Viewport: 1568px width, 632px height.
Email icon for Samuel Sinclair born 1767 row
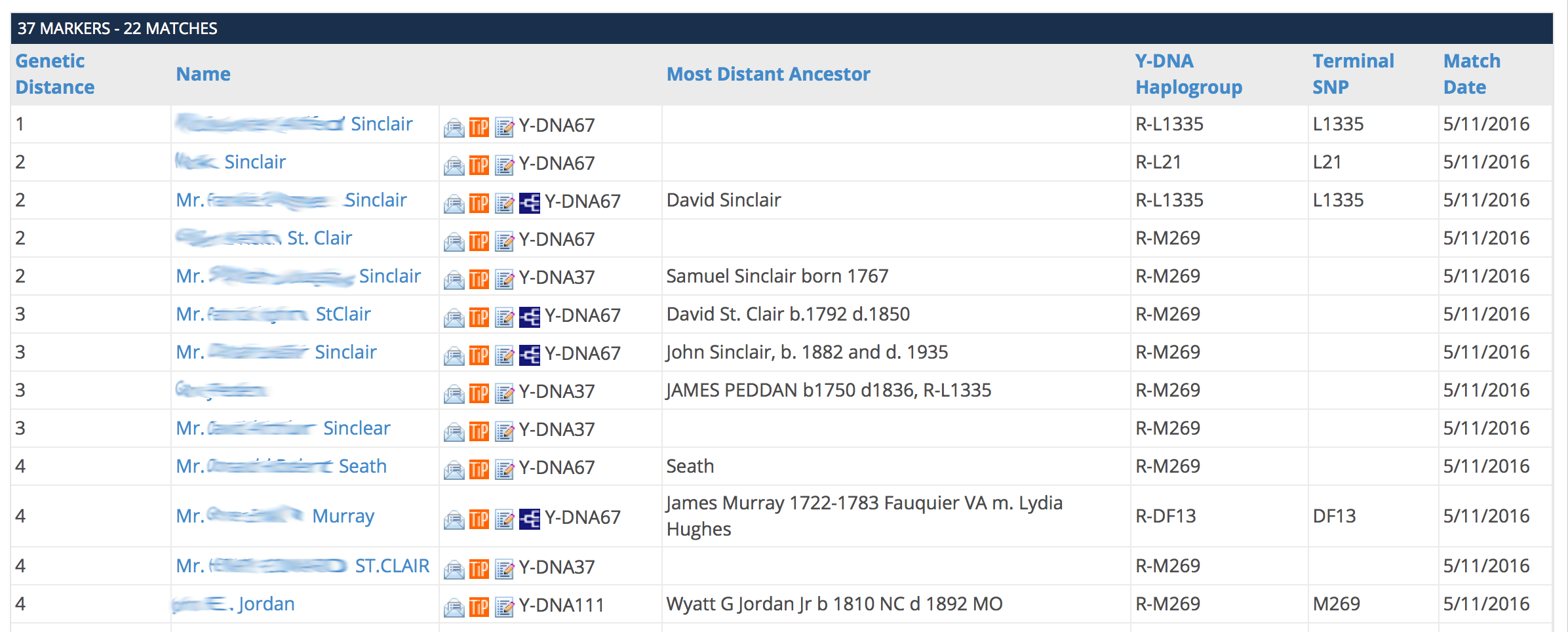click(454, 279)
